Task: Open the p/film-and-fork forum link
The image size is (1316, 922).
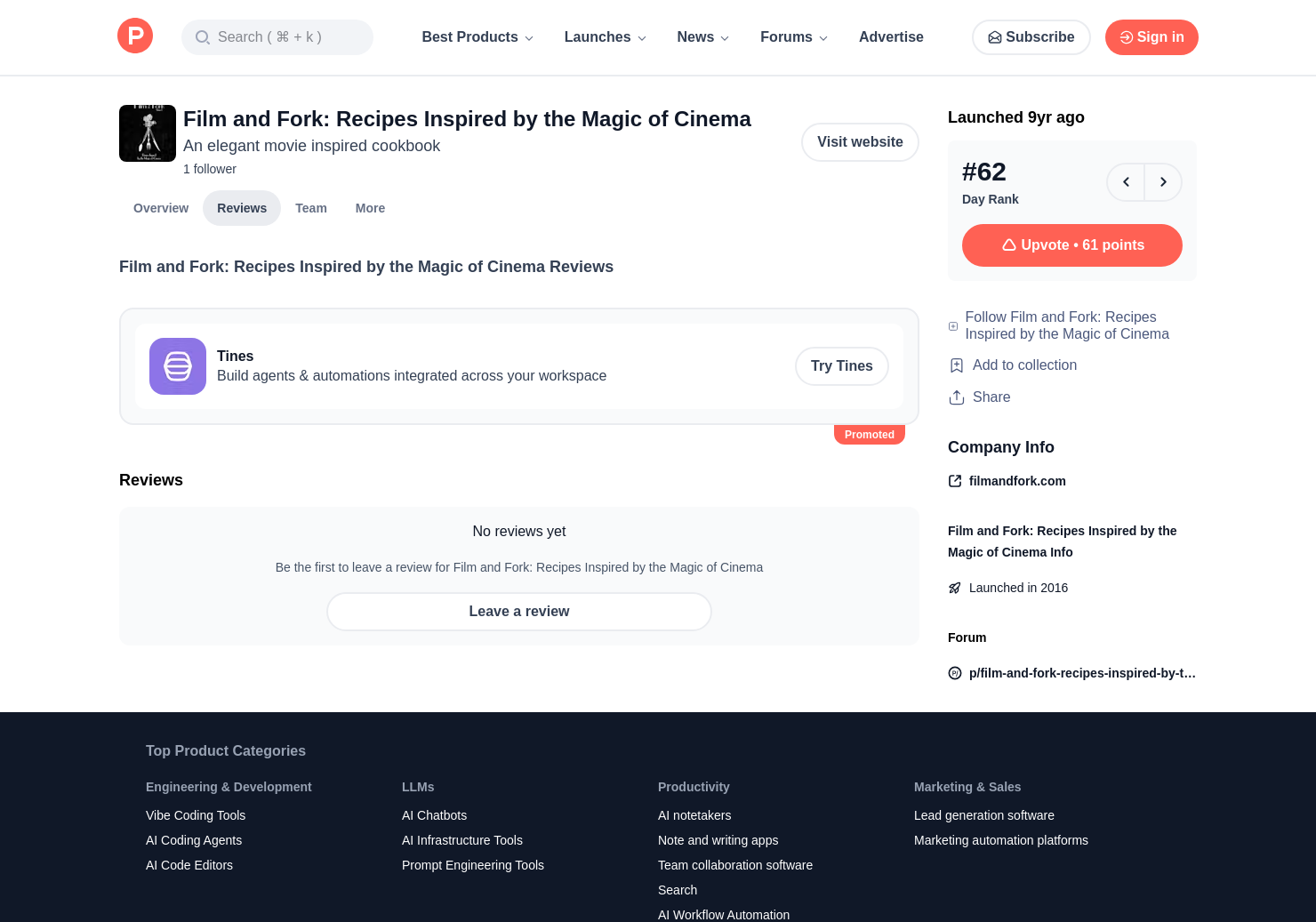Action: click(1082, 673)
